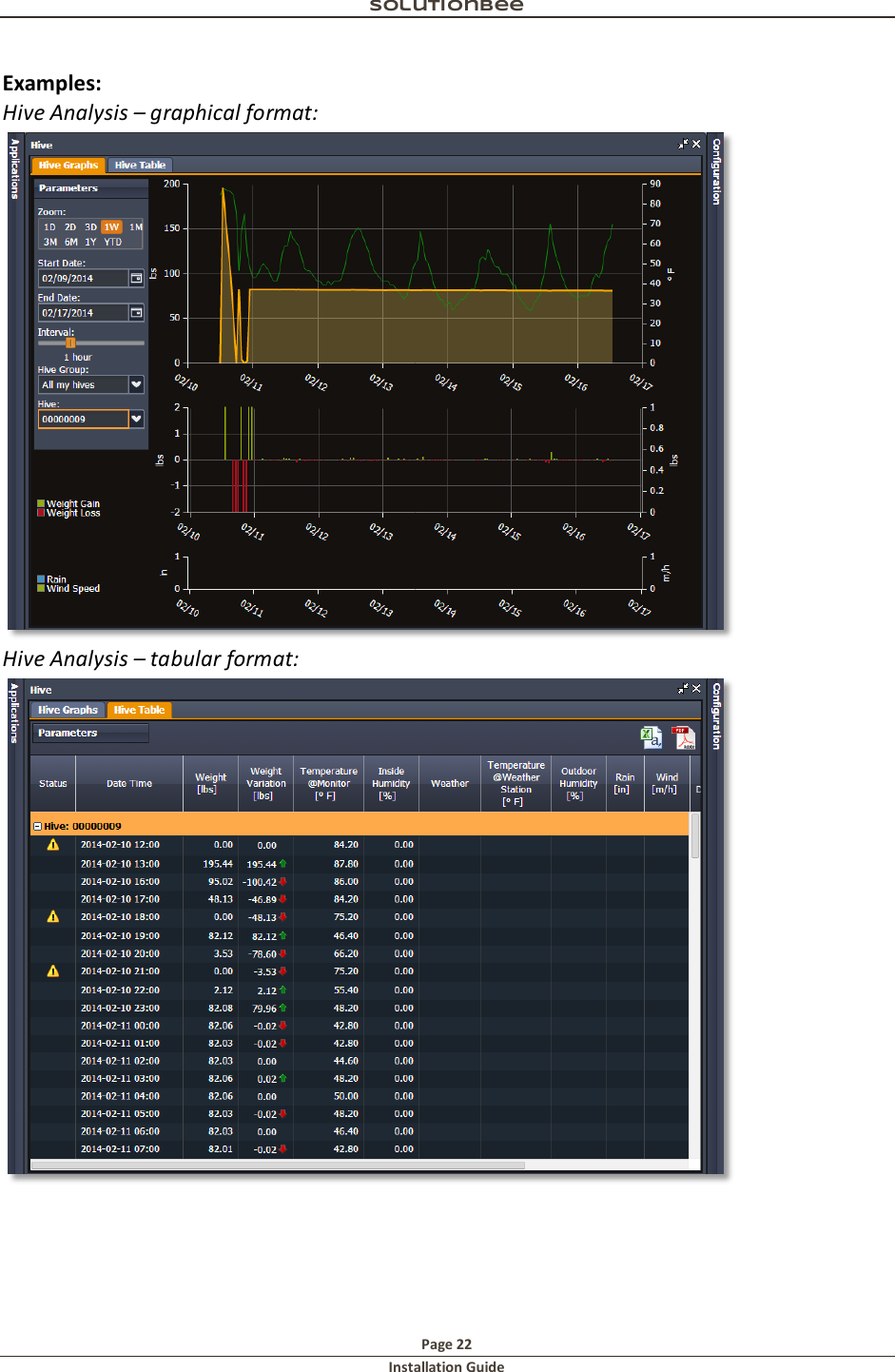Viewport: 895px width, 1372px height.
Task: Click the resize arrows icon on the Hive graphs panel
Action: click(x=683, y=144)
